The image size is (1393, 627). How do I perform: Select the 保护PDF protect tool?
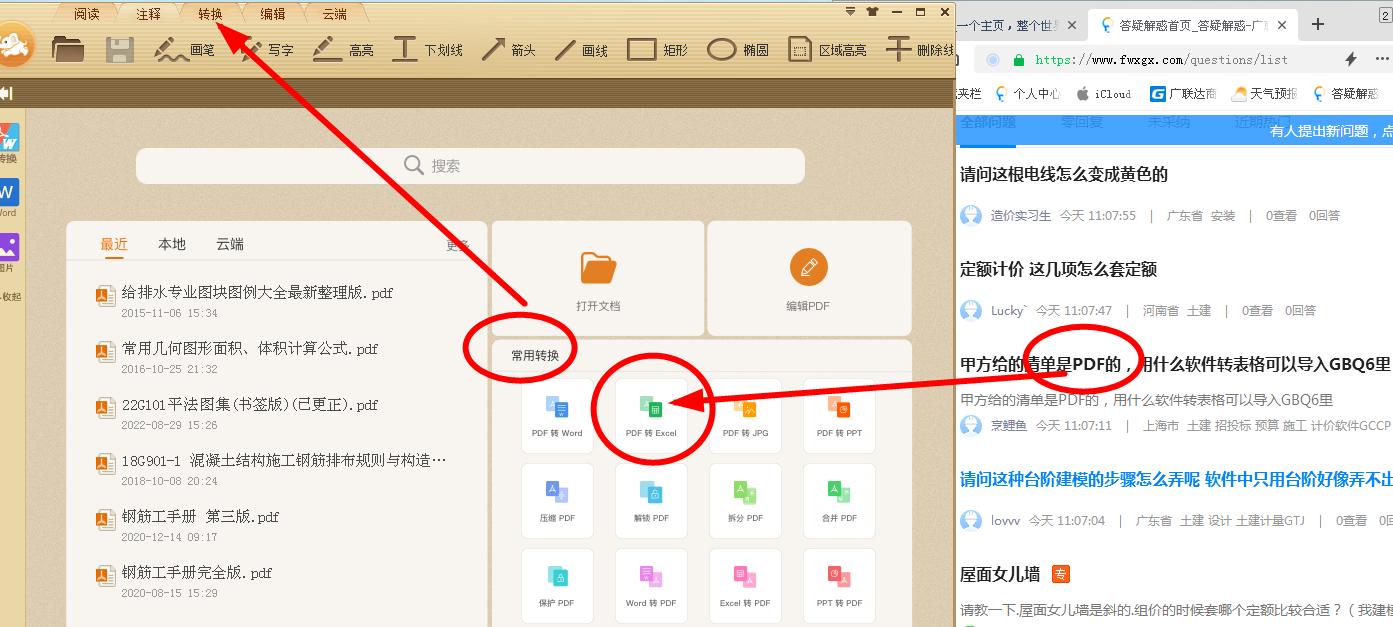click(557, 585)
